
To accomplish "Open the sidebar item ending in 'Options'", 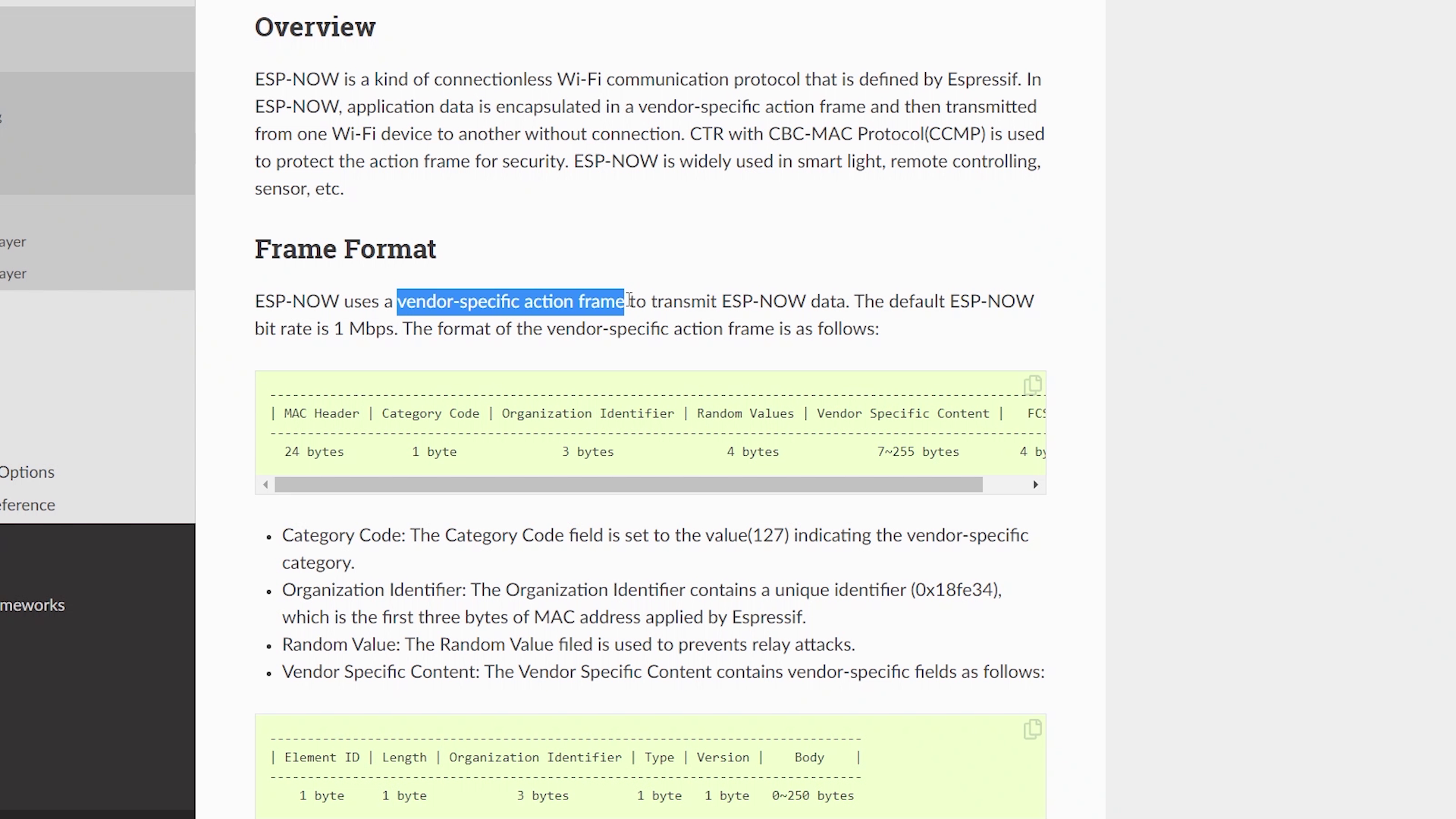I will point(27,472).
